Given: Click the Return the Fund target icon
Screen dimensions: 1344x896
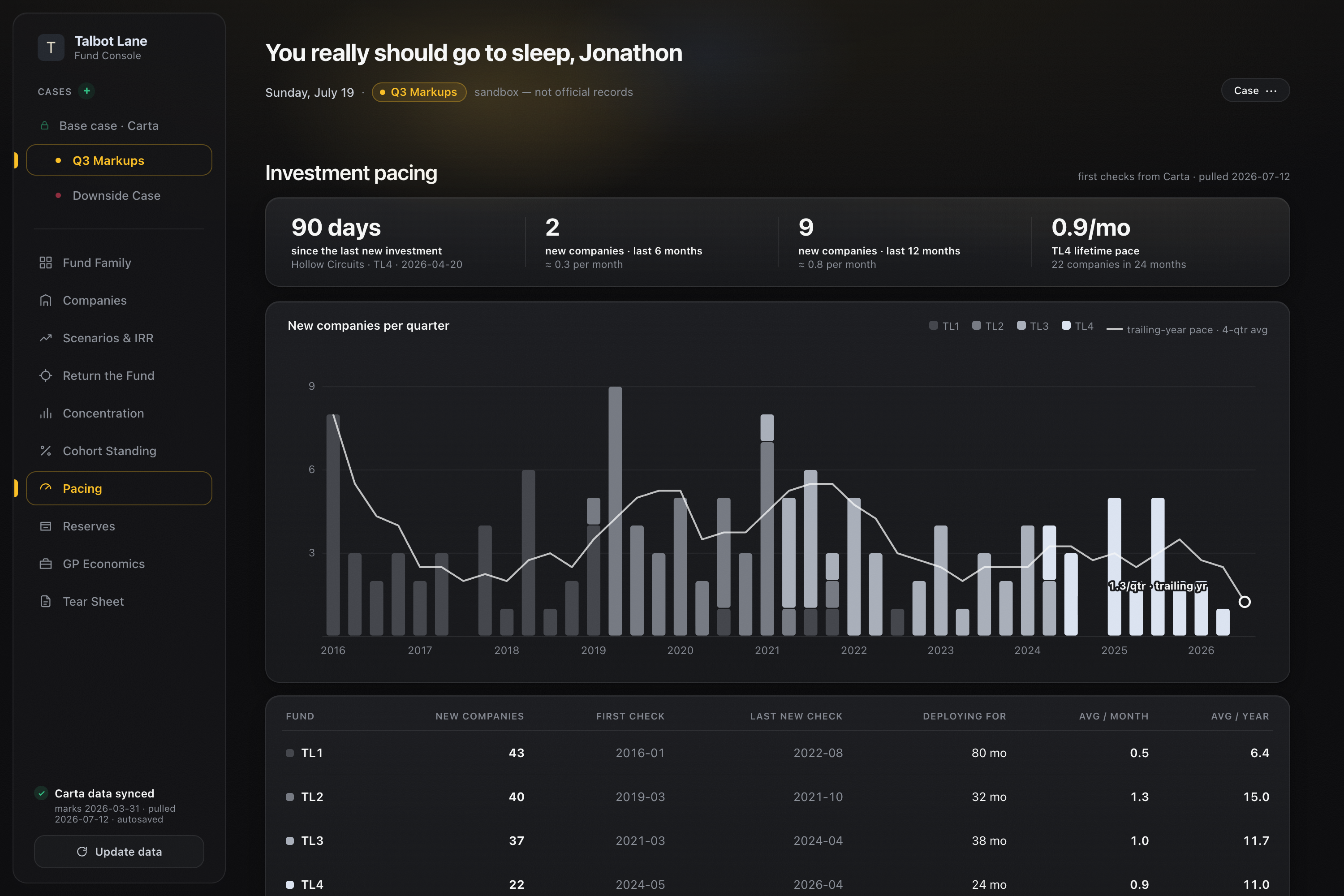Looking at the screenshot, I should point(46,375).
